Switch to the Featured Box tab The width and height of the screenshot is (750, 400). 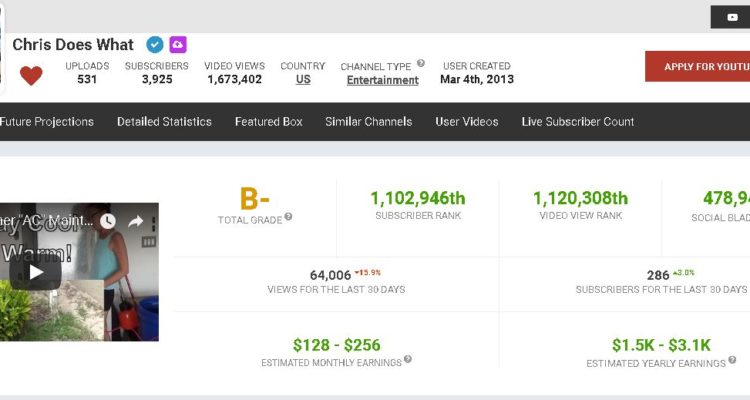click(x=268, y=122)
